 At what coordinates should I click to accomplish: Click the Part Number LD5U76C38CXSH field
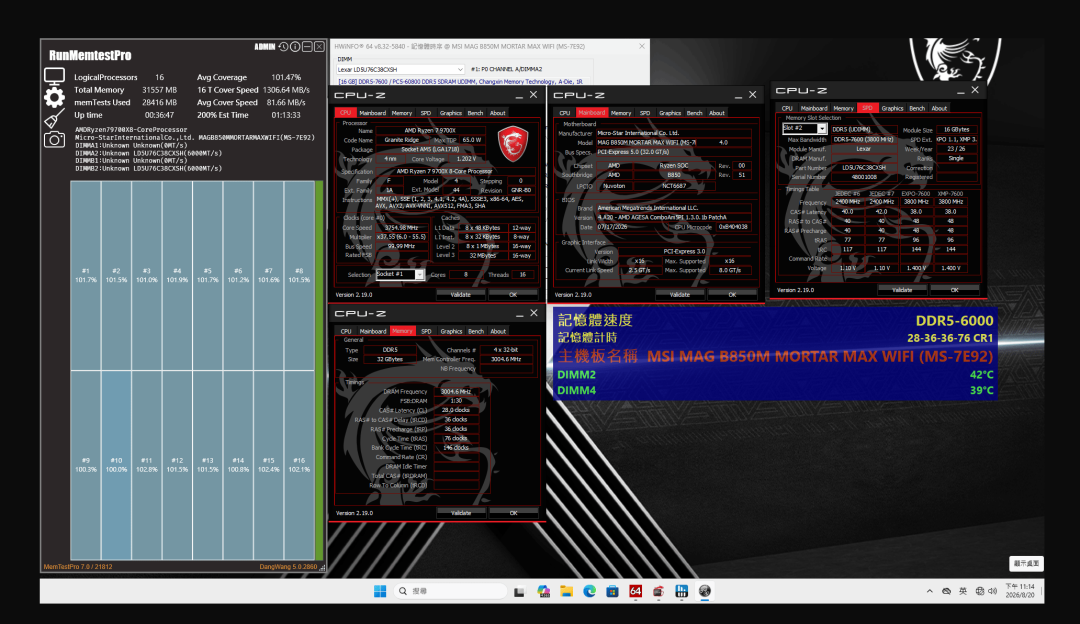pyautogui.click(x=863, y=167)
